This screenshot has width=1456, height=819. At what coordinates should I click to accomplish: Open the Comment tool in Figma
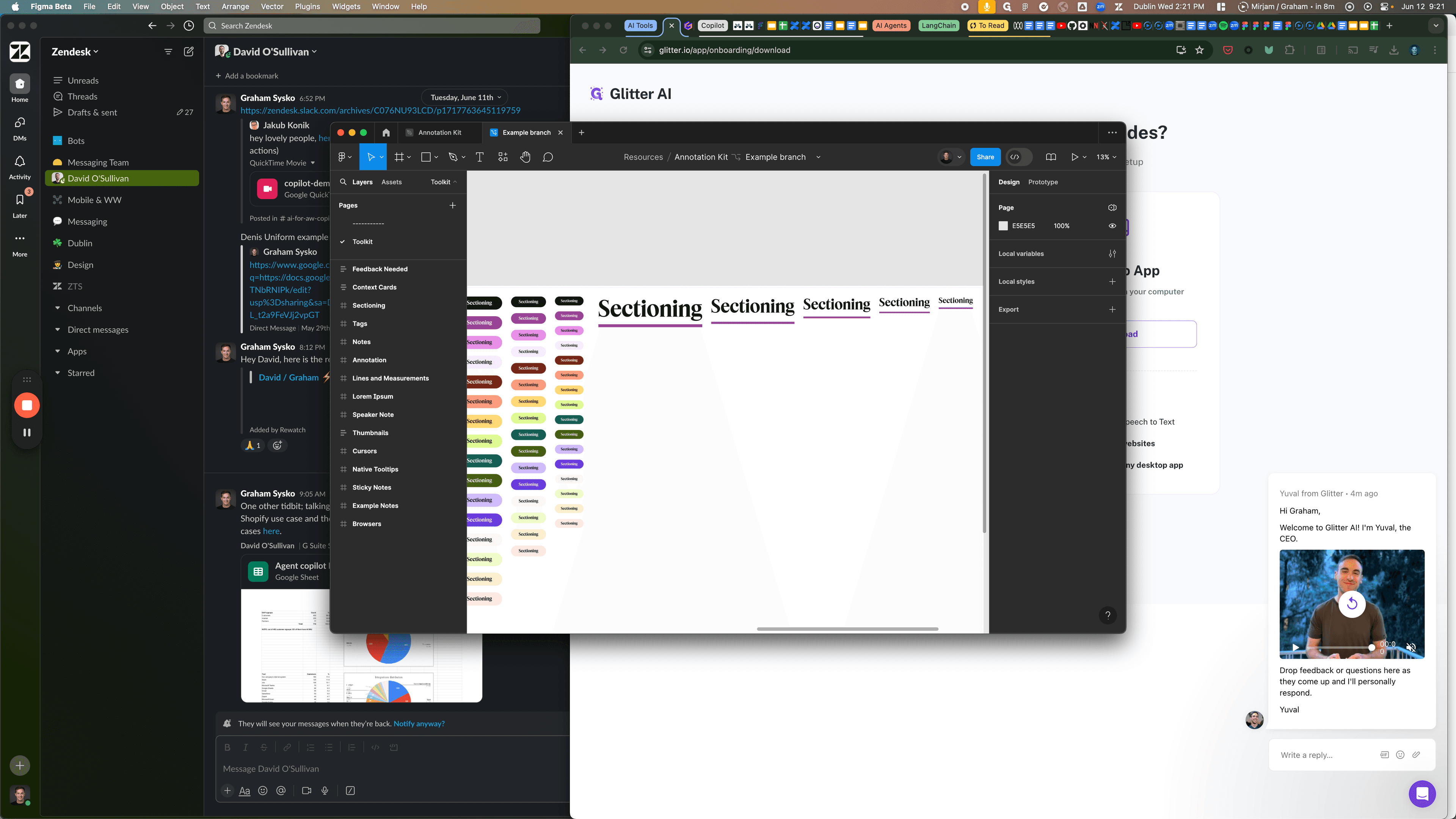(548, 157)
